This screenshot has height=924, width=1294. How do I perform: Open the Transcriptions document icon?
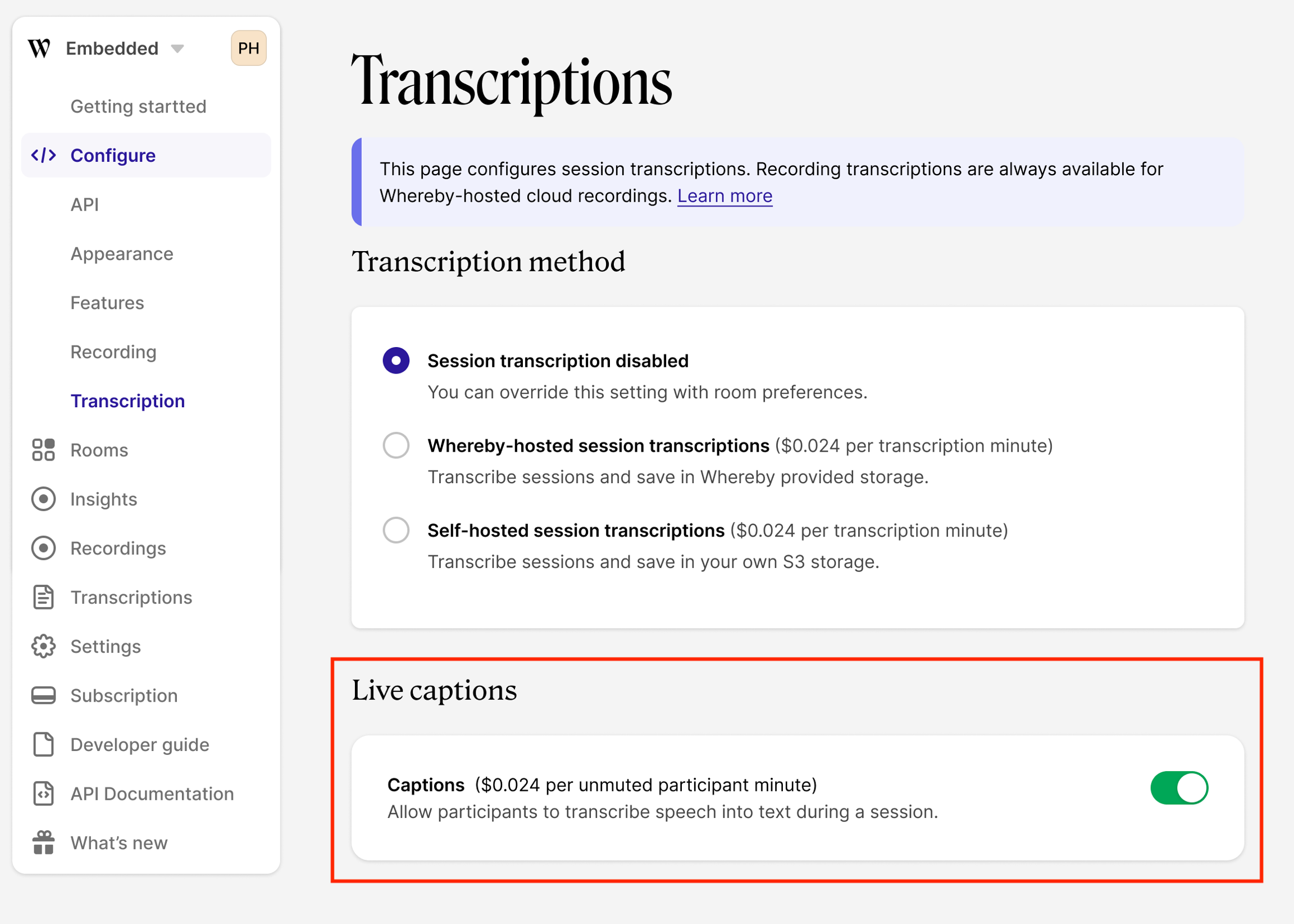[43, 597]
